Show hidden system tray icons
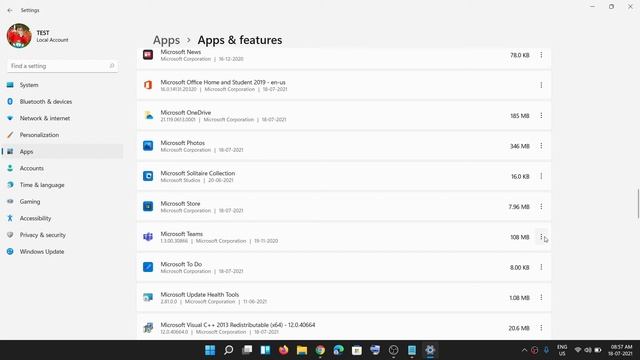This screenshot has width=640, height=360. [524, 350]
